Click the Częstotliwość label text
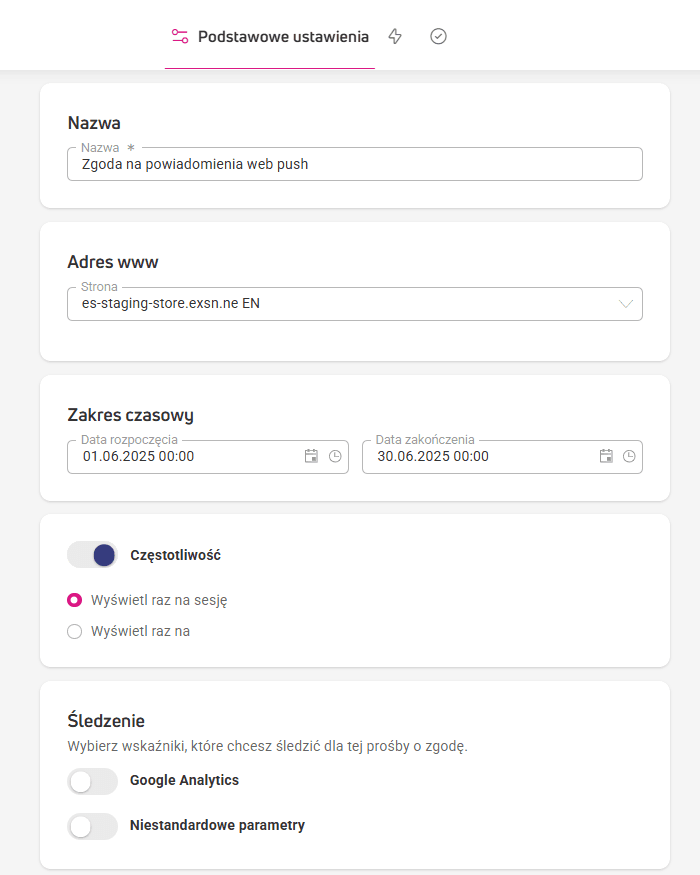The image size is (700, 875). [x=176, y=555]
